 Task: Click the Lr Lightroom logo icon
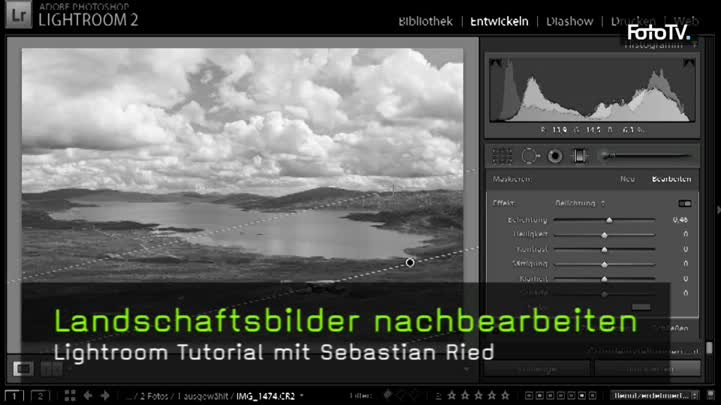[19, 14]
